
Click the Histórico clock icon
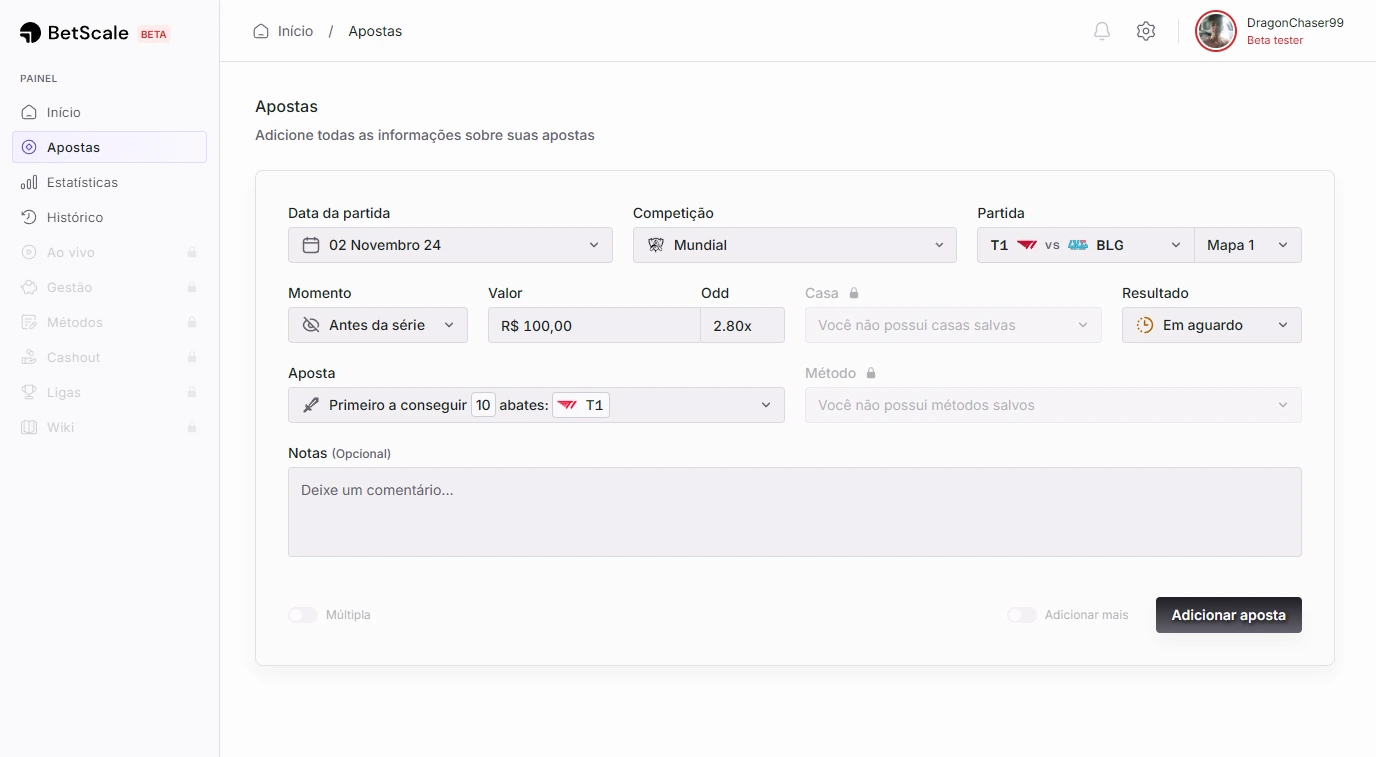tap(29, 217)
